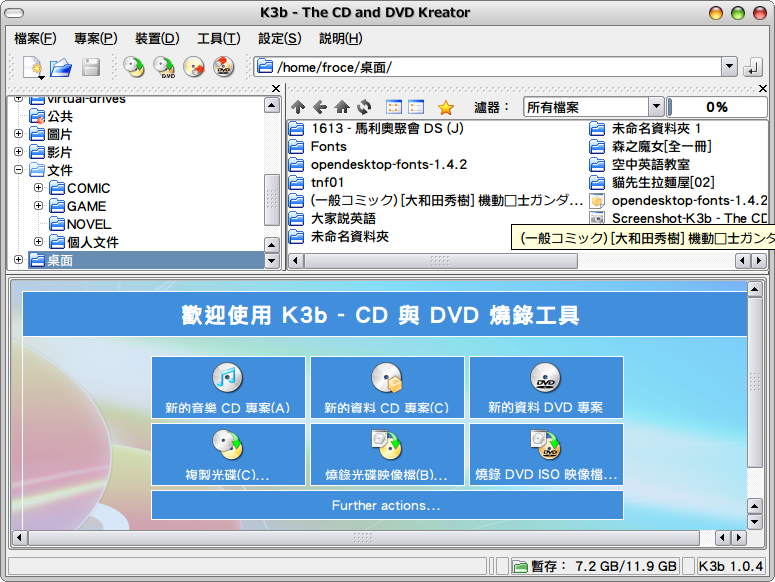Go to home directory icon
Viewport: 775px width, 582px height.
342,107
